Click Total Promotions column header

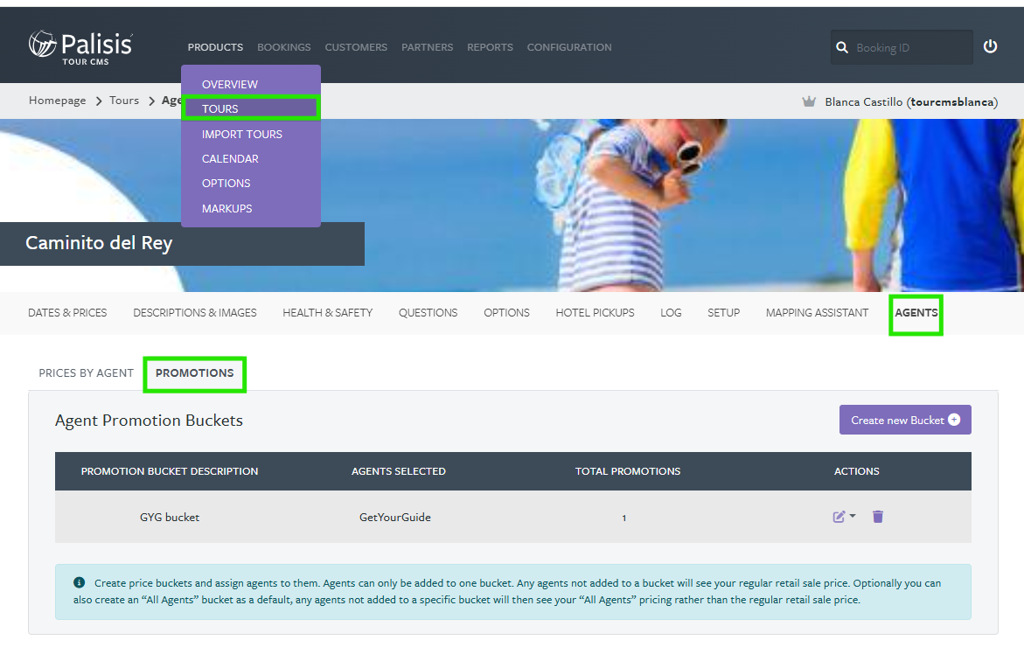tap(628, 471)
